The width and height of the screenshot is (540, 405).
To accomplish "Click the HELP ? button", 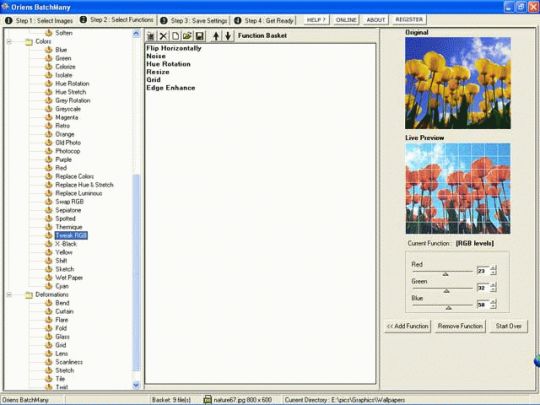I will point(316,20).
